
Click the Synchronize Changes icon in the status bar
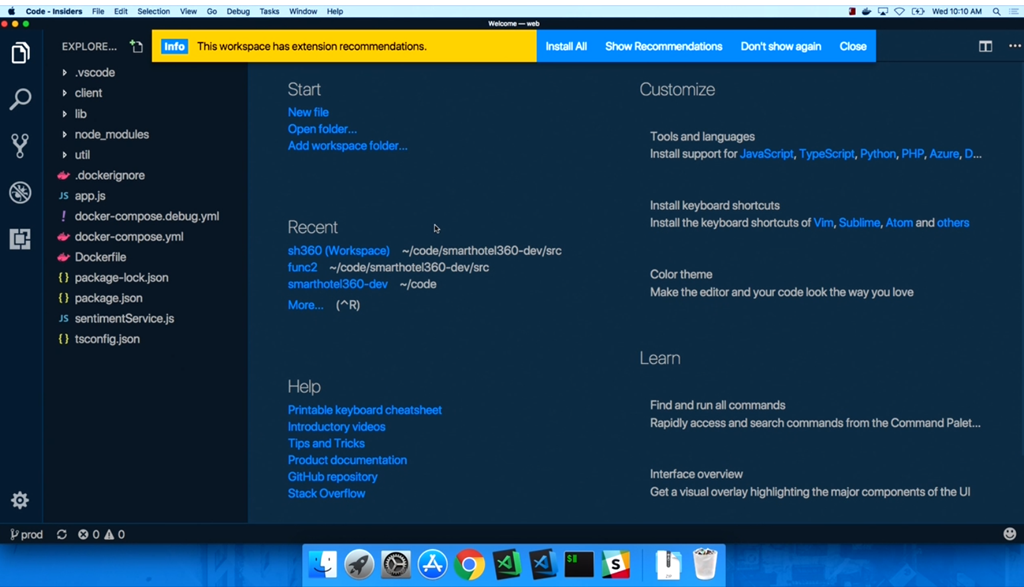click(62, 534)
